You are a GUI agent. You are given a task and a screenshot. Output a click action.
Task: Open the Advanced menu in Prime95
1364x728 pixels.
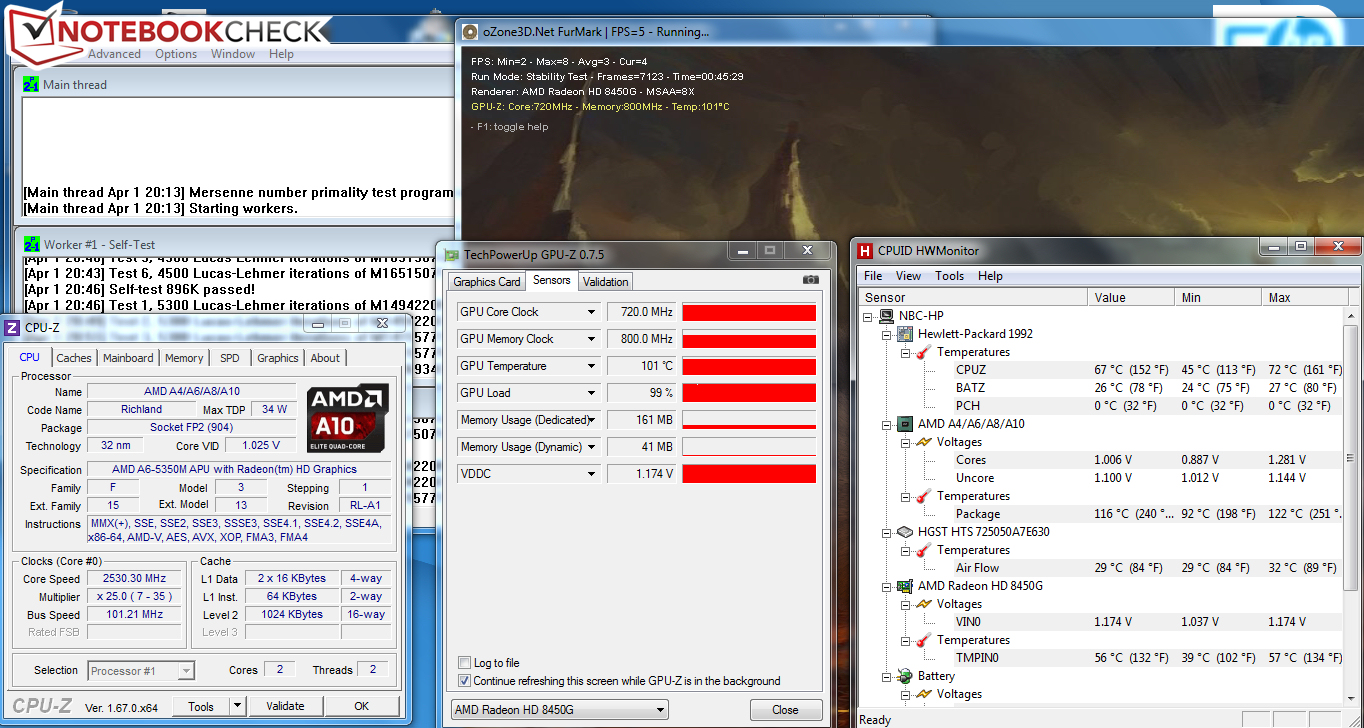pyautogui.click(x=114, y=54)
